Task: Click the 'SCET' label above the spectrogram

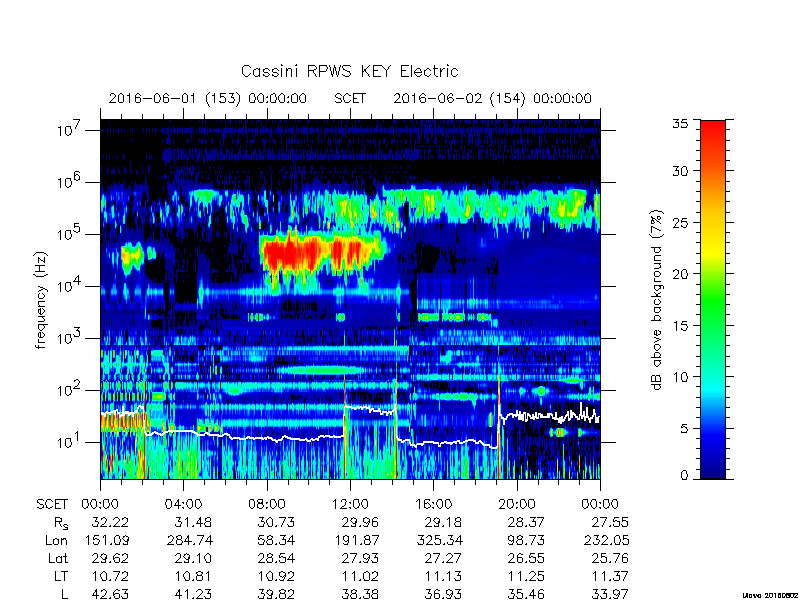Action: click(x=350, y=98)
